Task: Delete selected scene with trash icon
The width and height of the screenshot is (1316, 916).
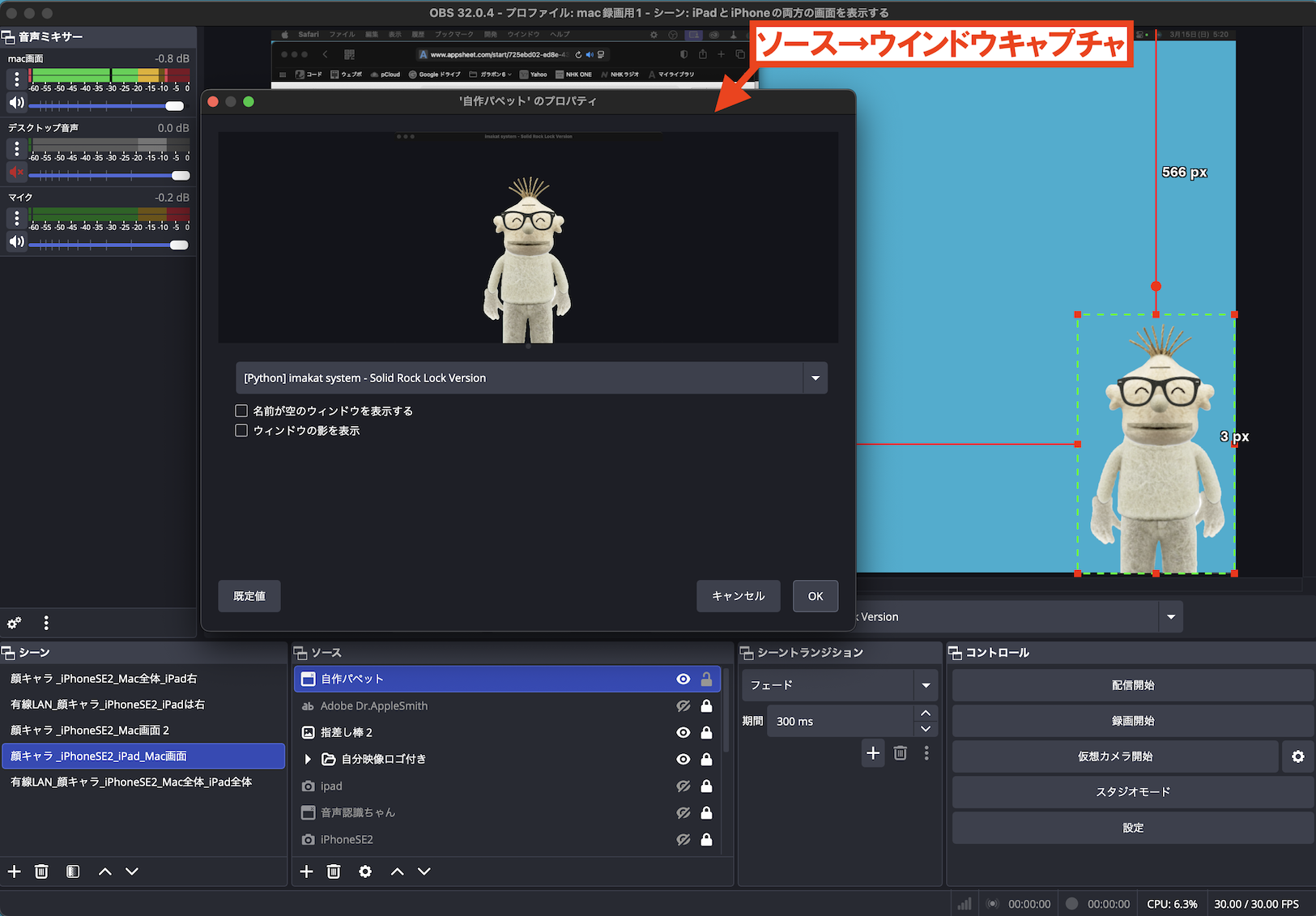Action: 41,871
